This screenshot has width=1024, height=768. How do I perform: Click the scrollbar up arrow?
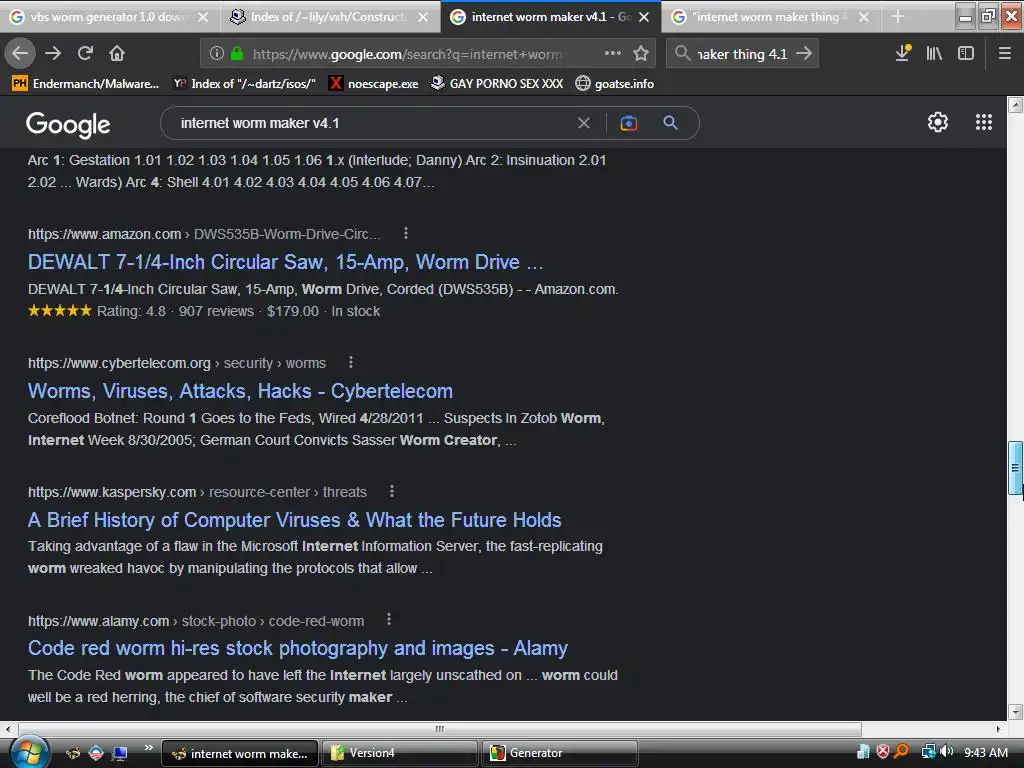pyautogui.click(x=1015, y=104)
